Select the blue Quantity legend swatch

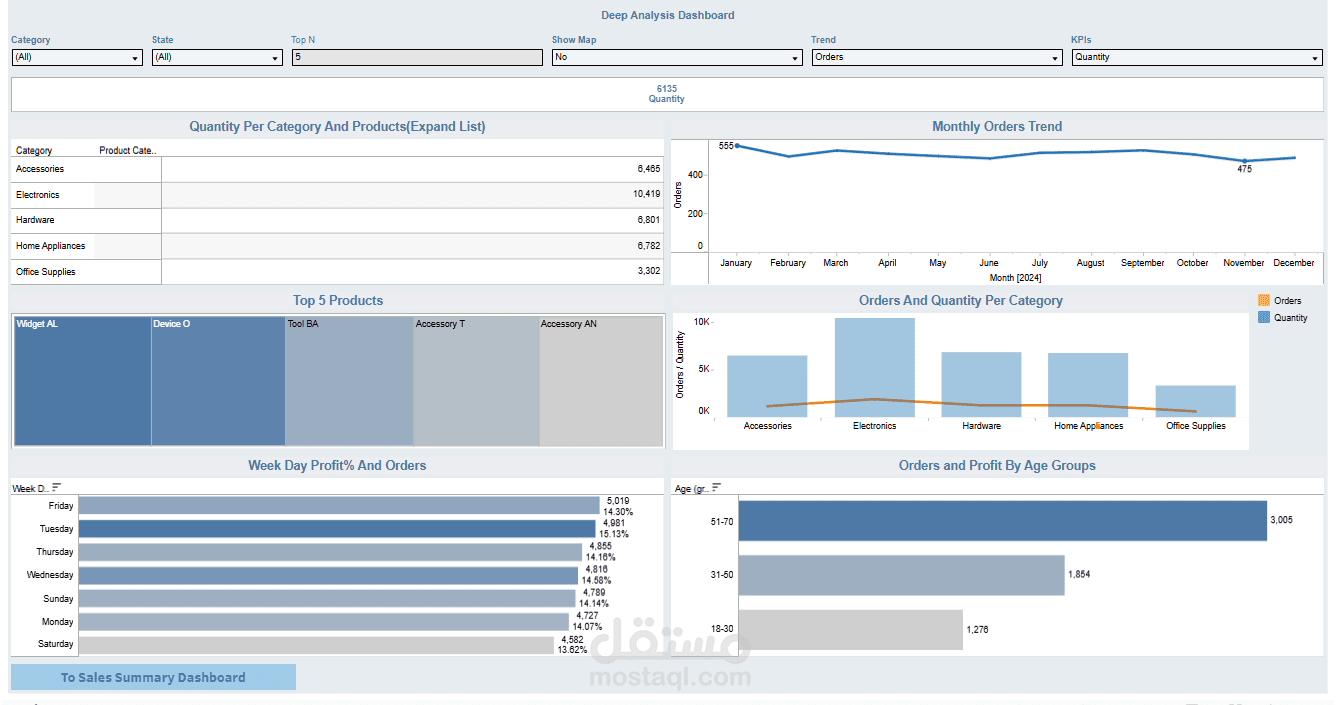[1263, 317]
